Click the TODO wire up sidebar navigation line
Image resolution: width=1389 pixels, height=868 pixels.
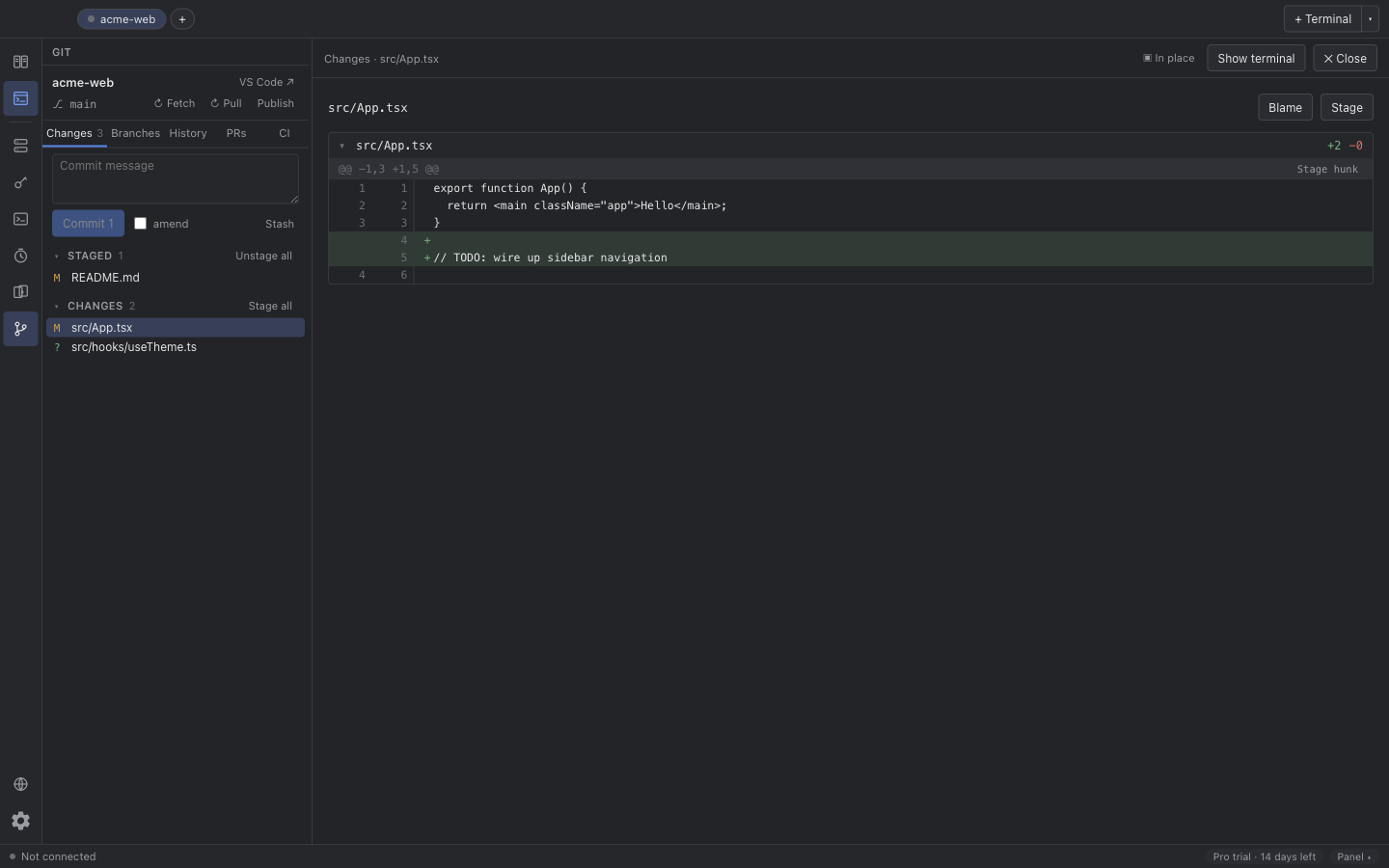pyautogui.click(x=850, y=258)
